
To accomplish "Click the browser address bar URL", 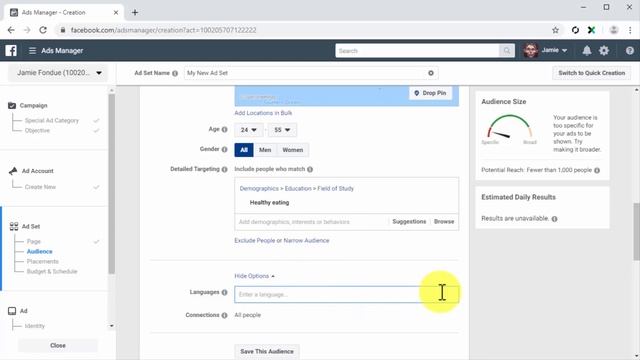I will pos(163,30).
